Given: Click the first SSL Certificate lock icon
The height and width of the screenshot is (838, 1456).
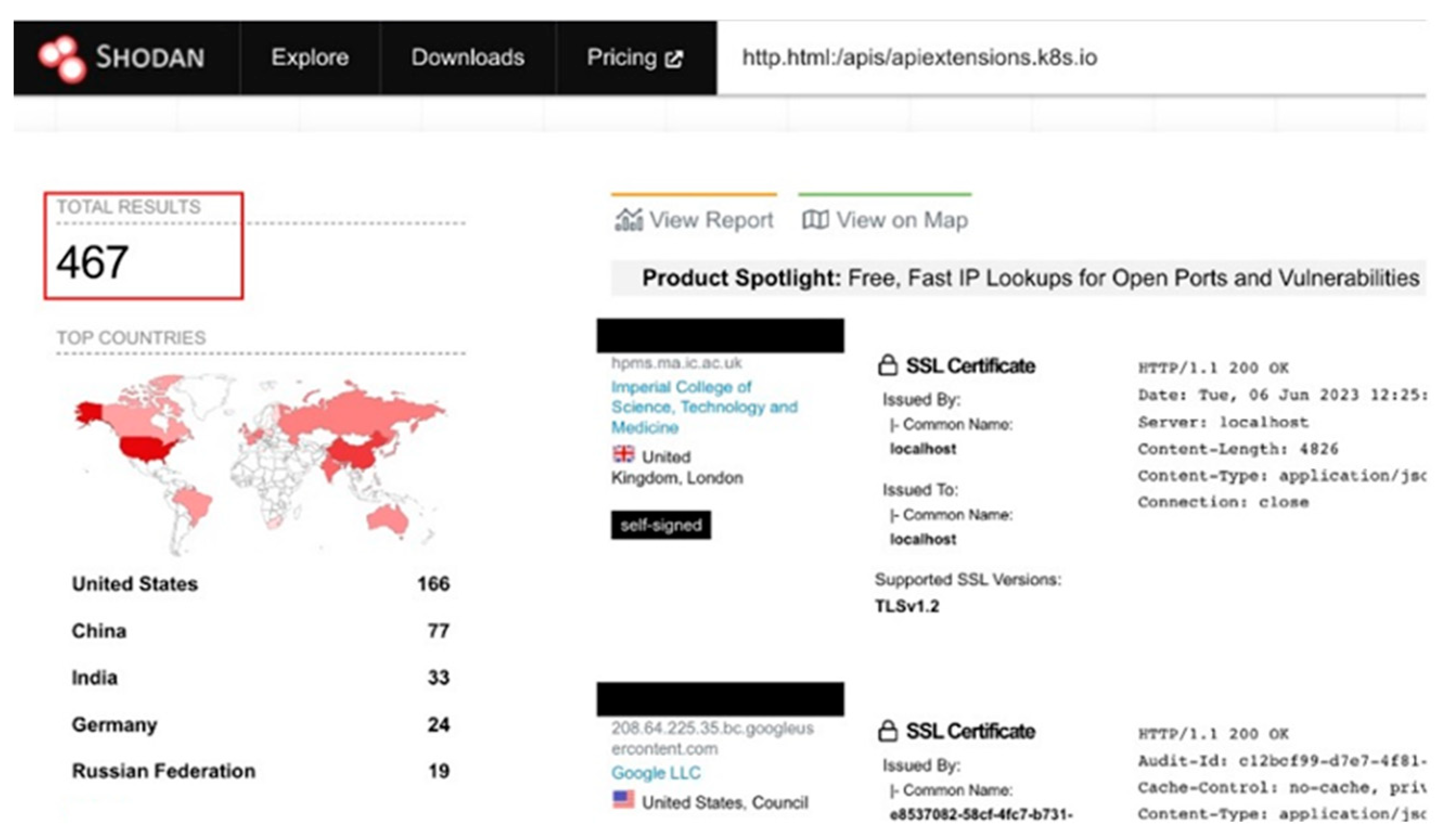Looking at the screenshot, I should (x=887, y=365).
